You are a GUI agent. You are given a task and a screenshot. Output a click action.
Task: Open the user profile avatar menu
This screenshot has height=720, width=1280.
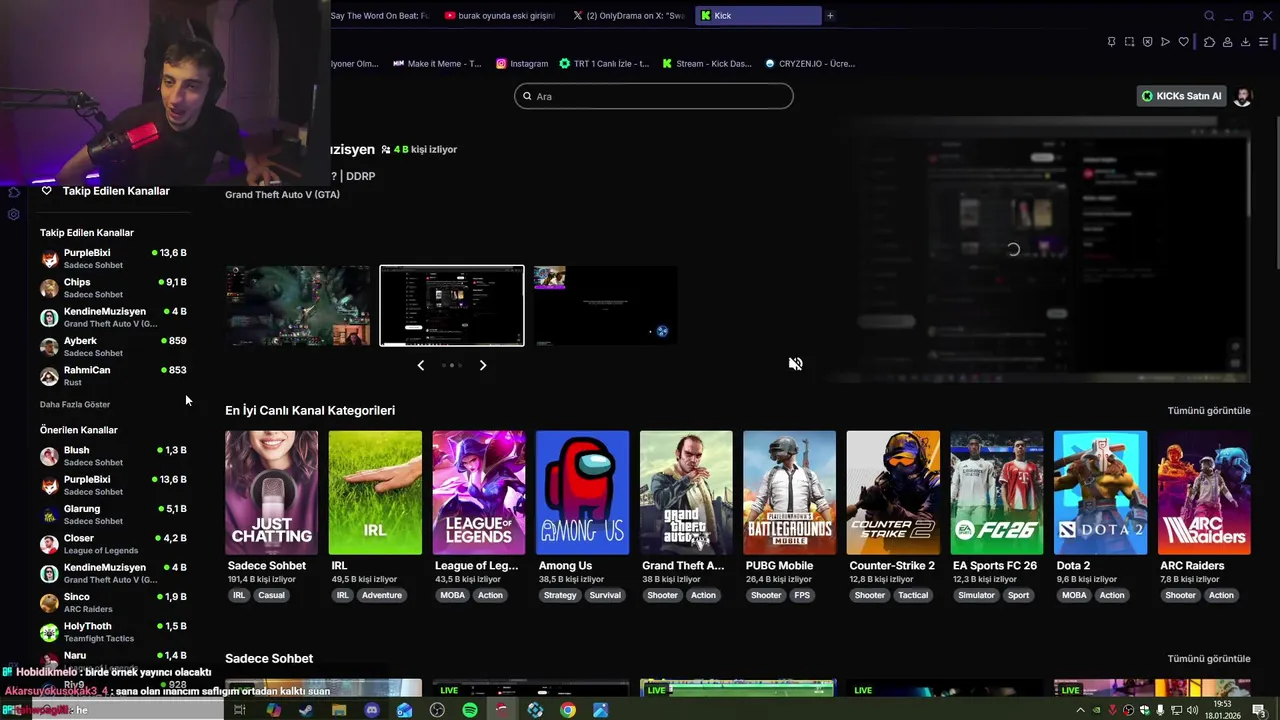coord(1242,96)
